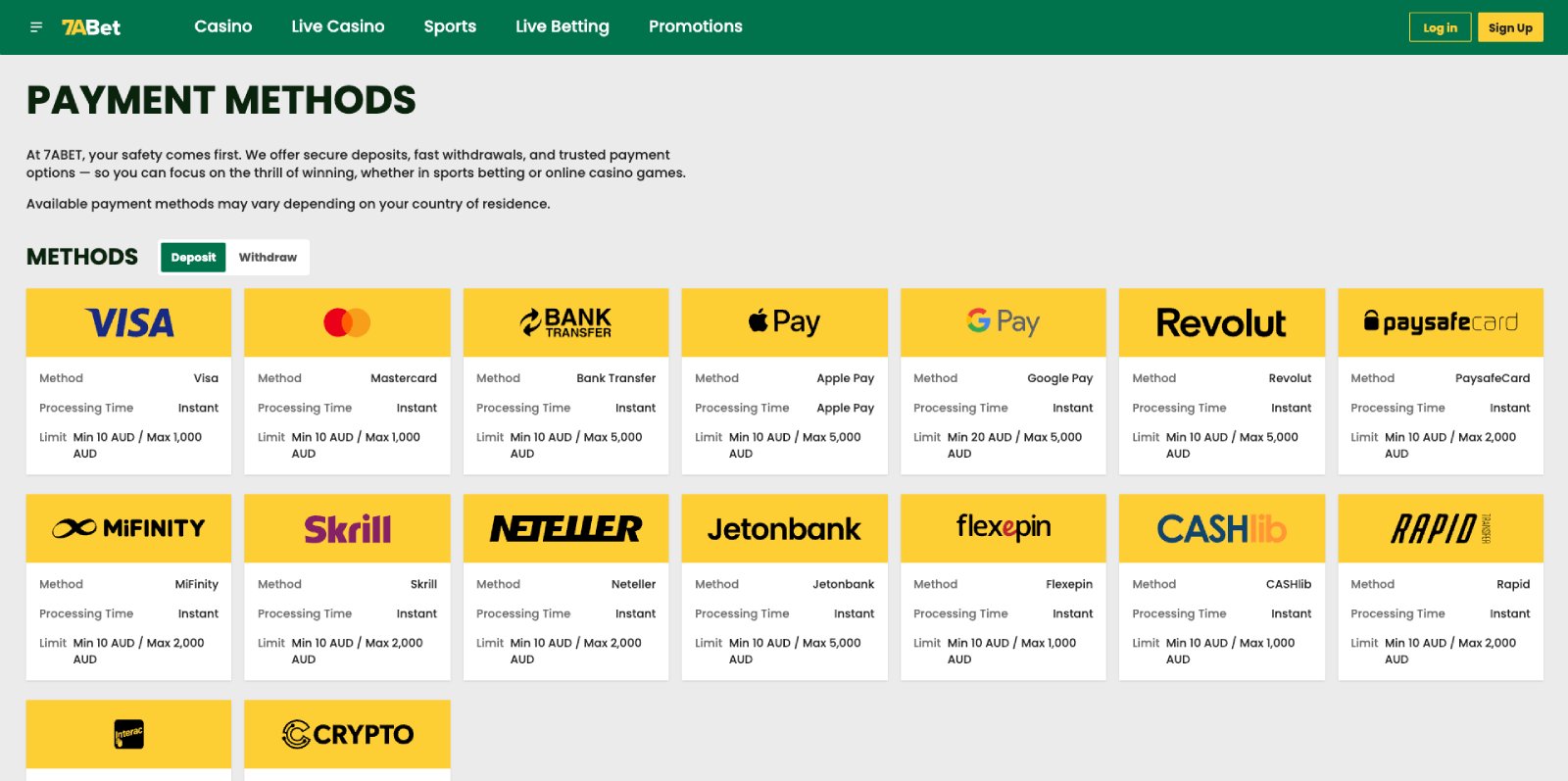
Task: Select the paysafecard logo
Action: 1441,322
